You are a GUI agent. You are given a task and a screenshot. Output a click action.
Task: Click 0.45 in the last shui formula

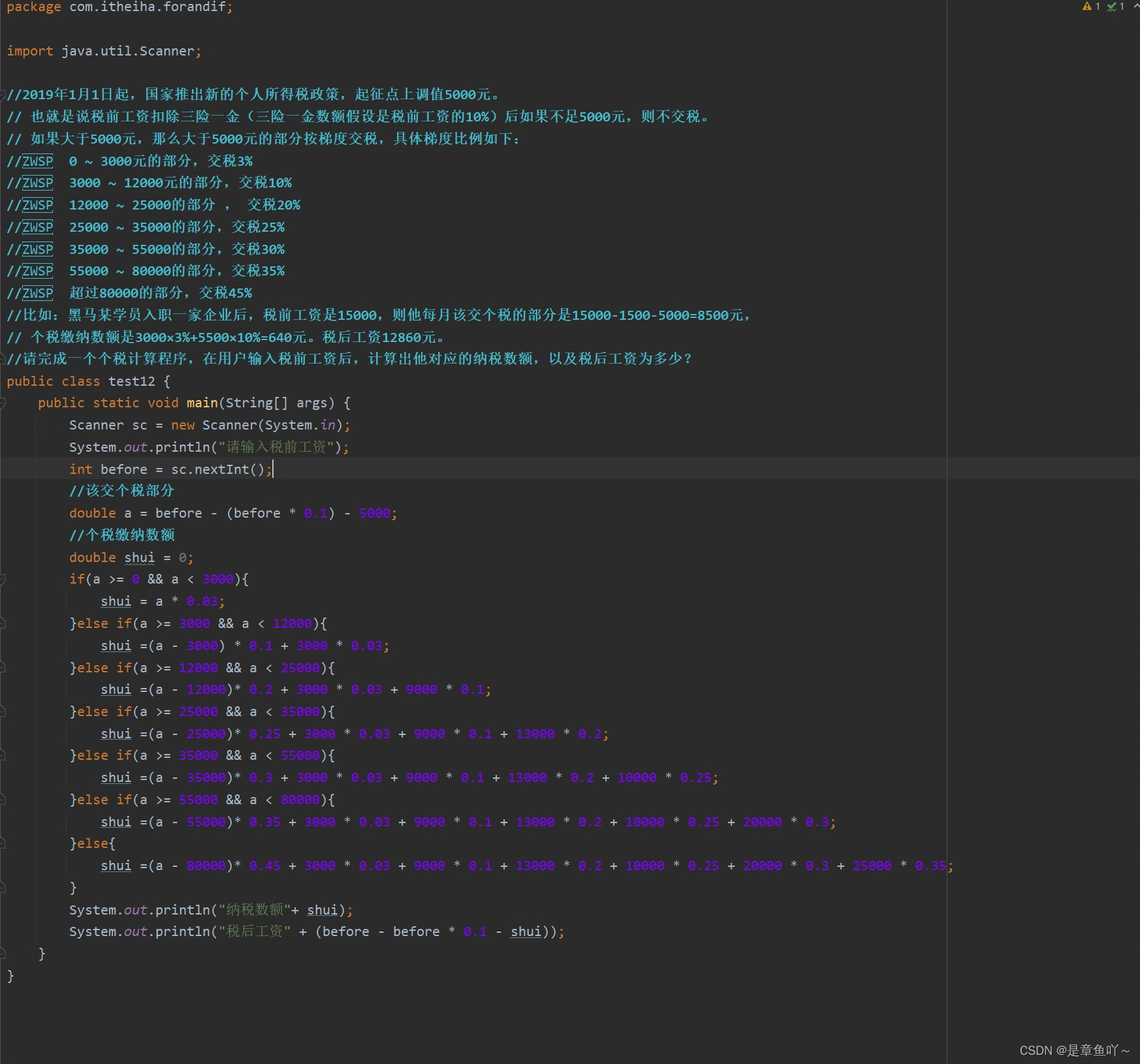pyautogui.click(x=264, y=866)
